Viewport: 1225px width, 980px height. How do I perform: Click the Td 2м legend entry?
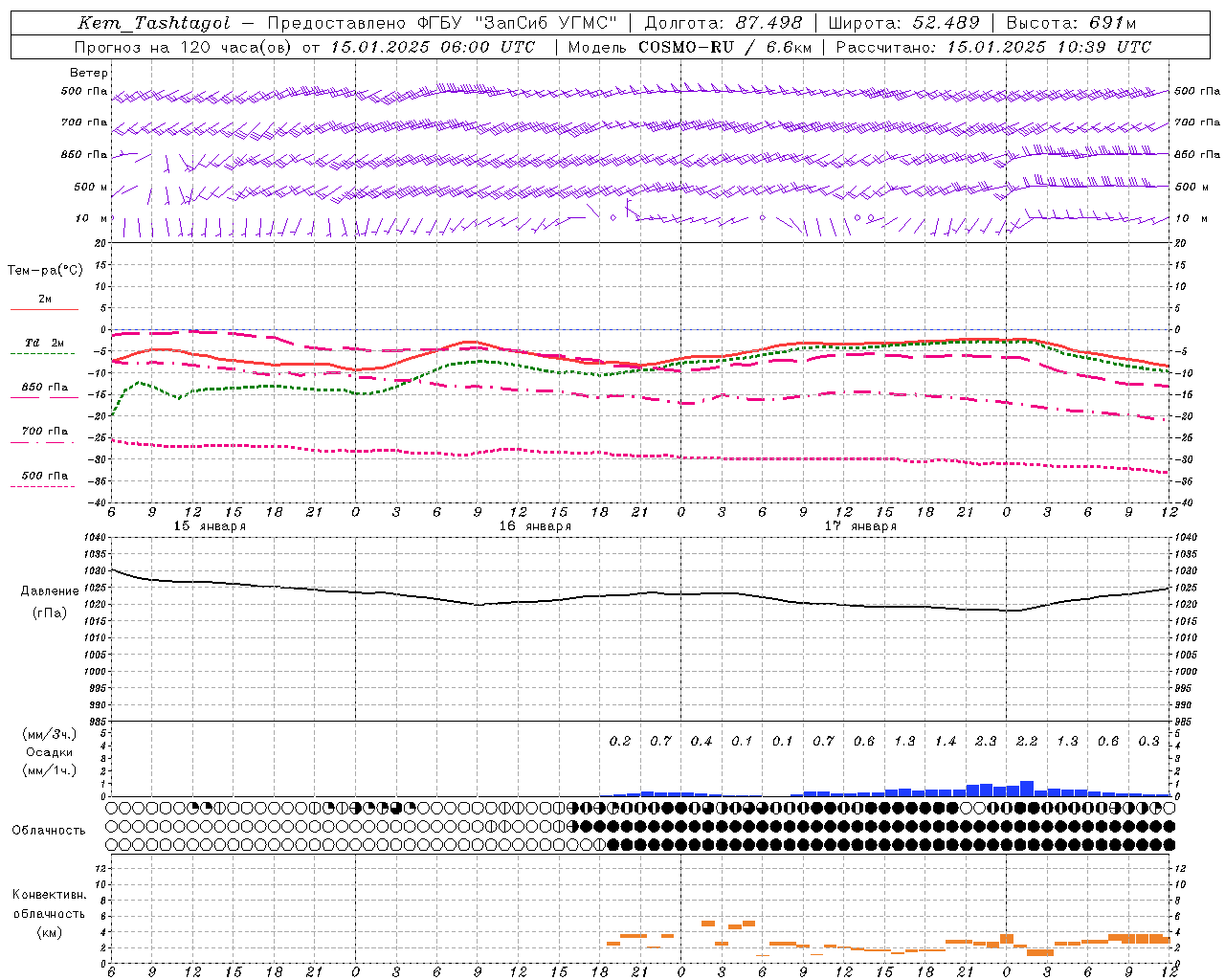tap(45, 343)
